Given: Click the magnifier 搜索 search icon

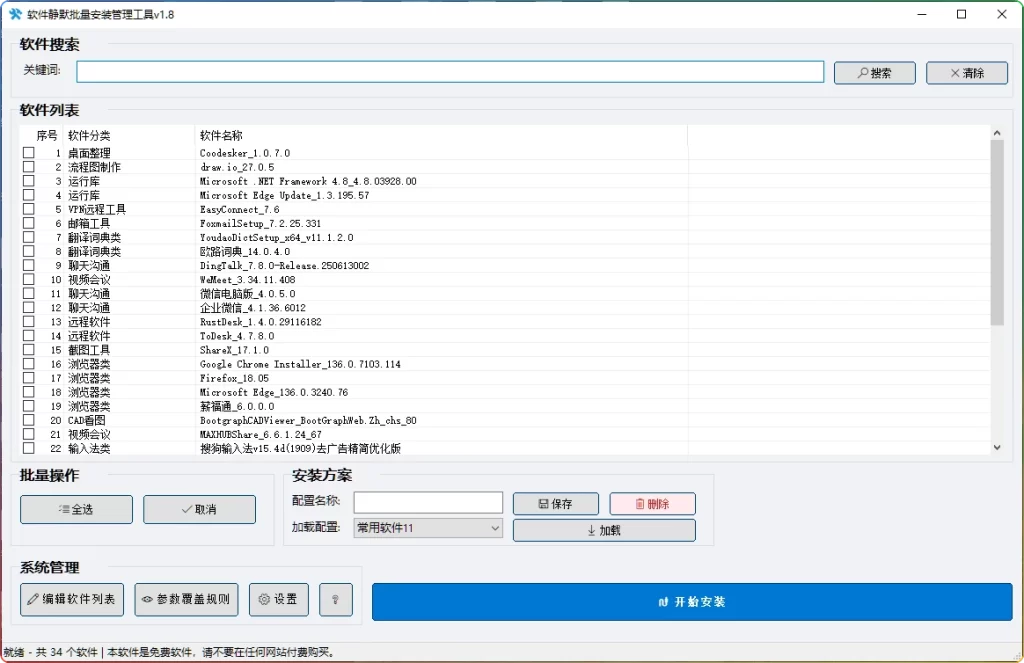Looking at the screenshot, I should [x=863, y=71].
